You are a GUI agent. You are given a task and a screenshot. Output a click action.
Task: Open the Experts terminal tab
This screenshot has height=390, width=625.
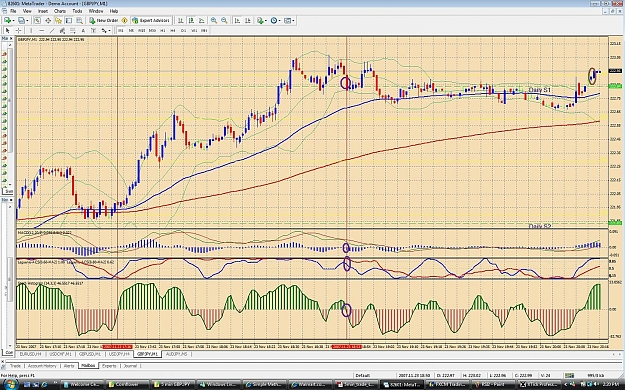point(109,366)
